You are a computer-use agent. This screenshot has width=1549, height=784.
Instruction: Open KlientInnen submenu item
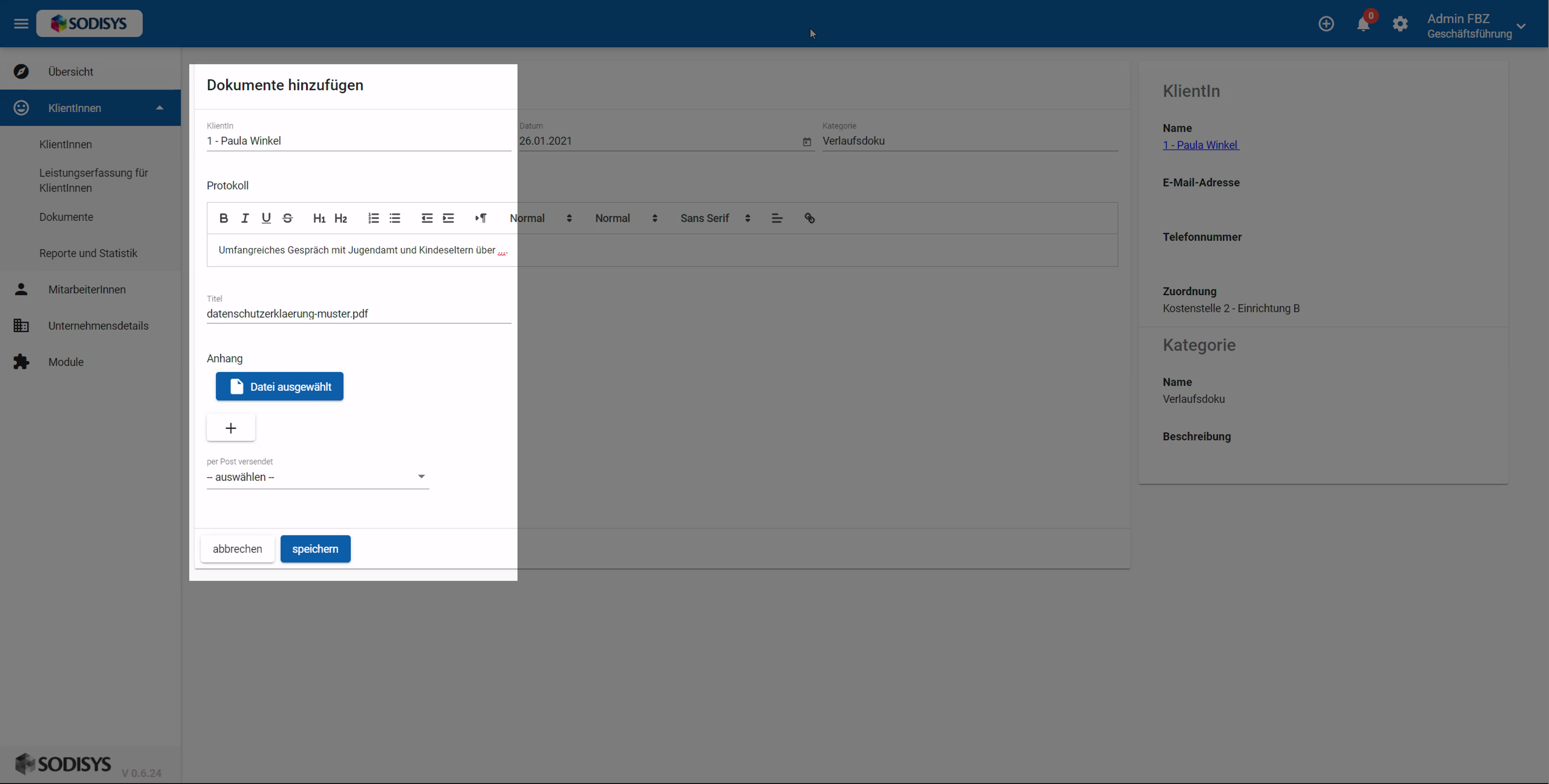65,144
